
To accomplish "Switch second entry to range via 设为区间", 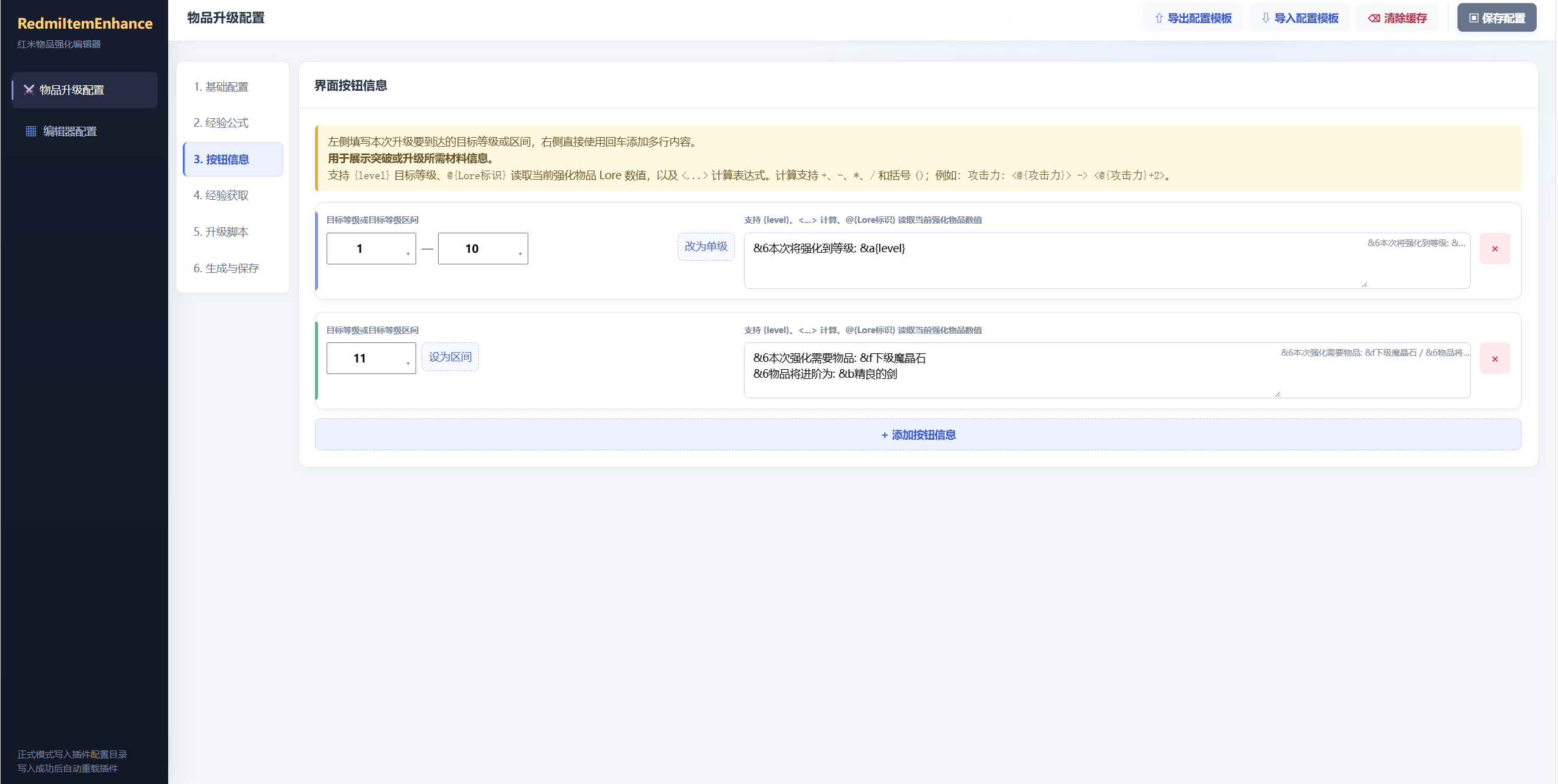I will 450,357.
